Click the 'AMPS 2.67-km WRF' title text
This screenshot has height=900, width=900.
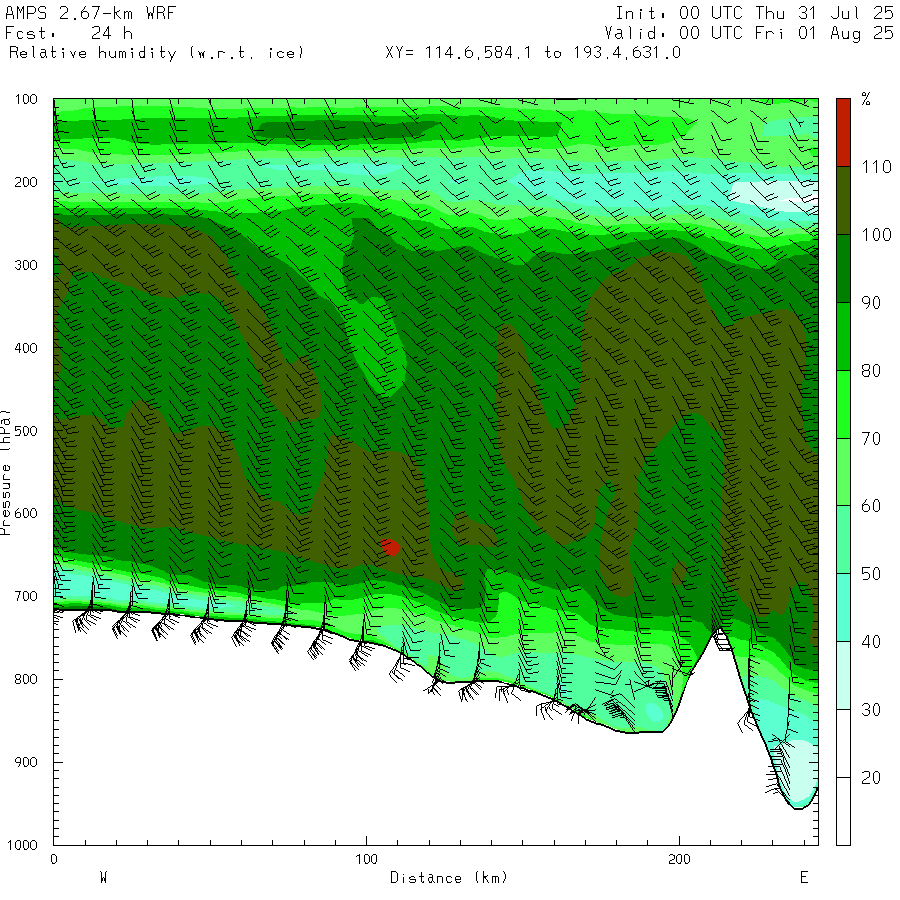coord(90,13)
